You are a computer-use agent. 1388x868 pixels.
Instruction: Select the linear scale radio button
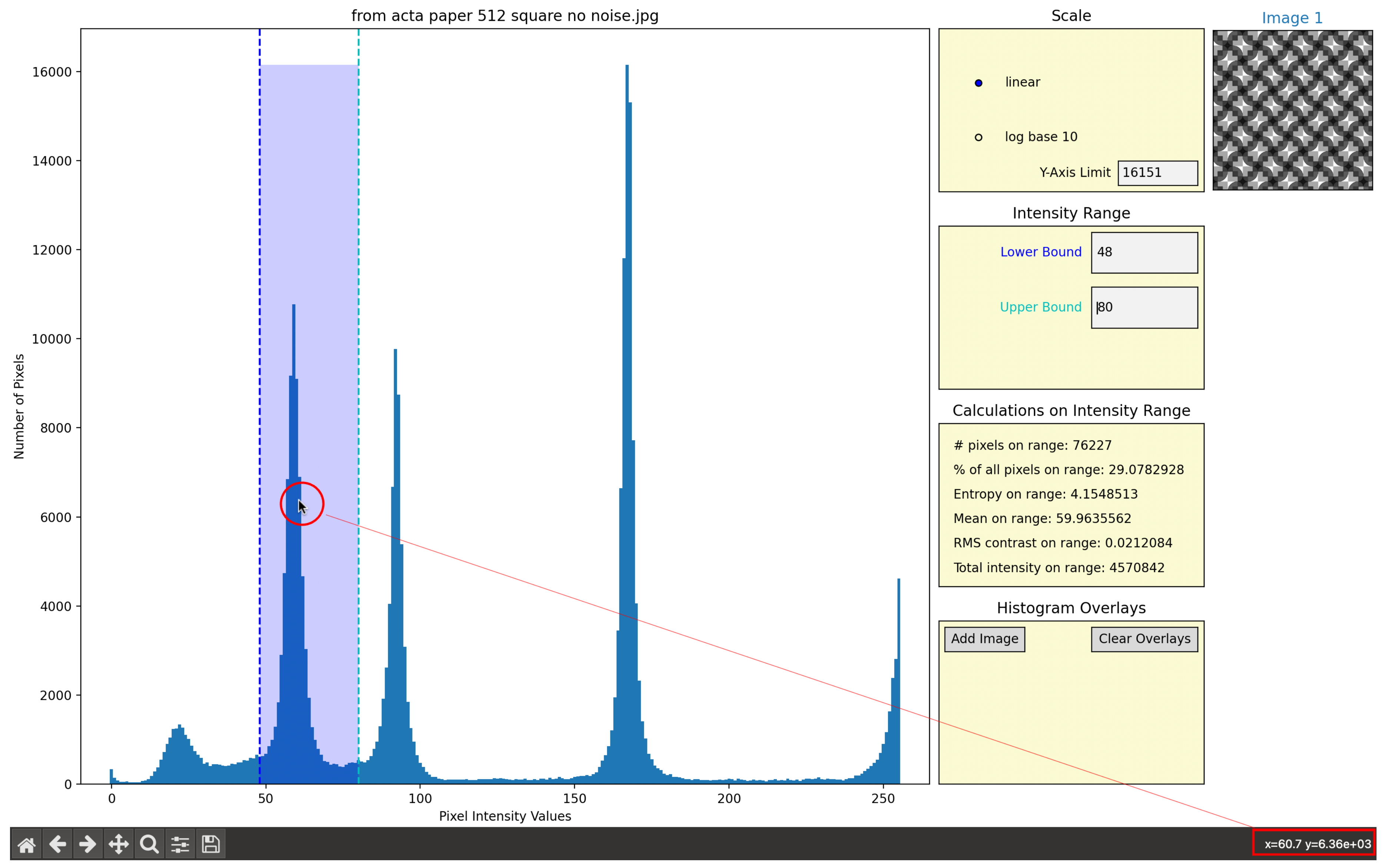point(979,83)
